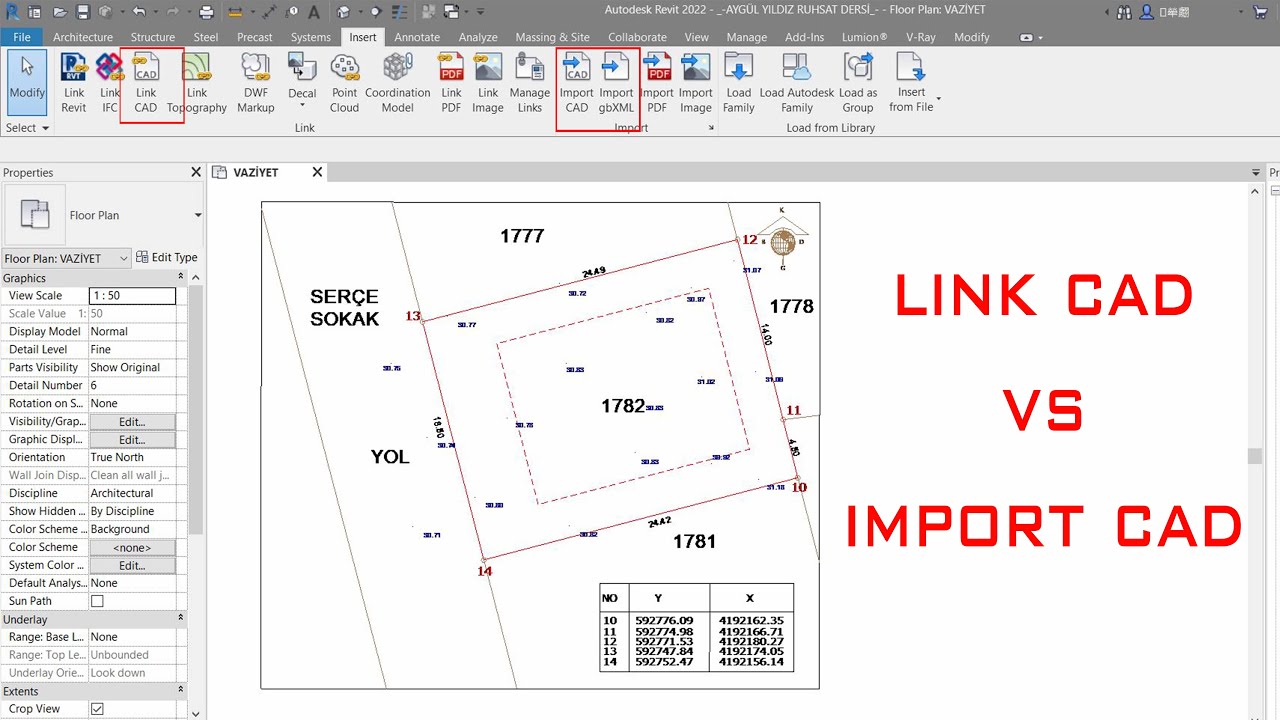This screenshot has height=720, width=1280.
Task: Toggle the Crop View checkbox
Action: [x=97, y=709]
